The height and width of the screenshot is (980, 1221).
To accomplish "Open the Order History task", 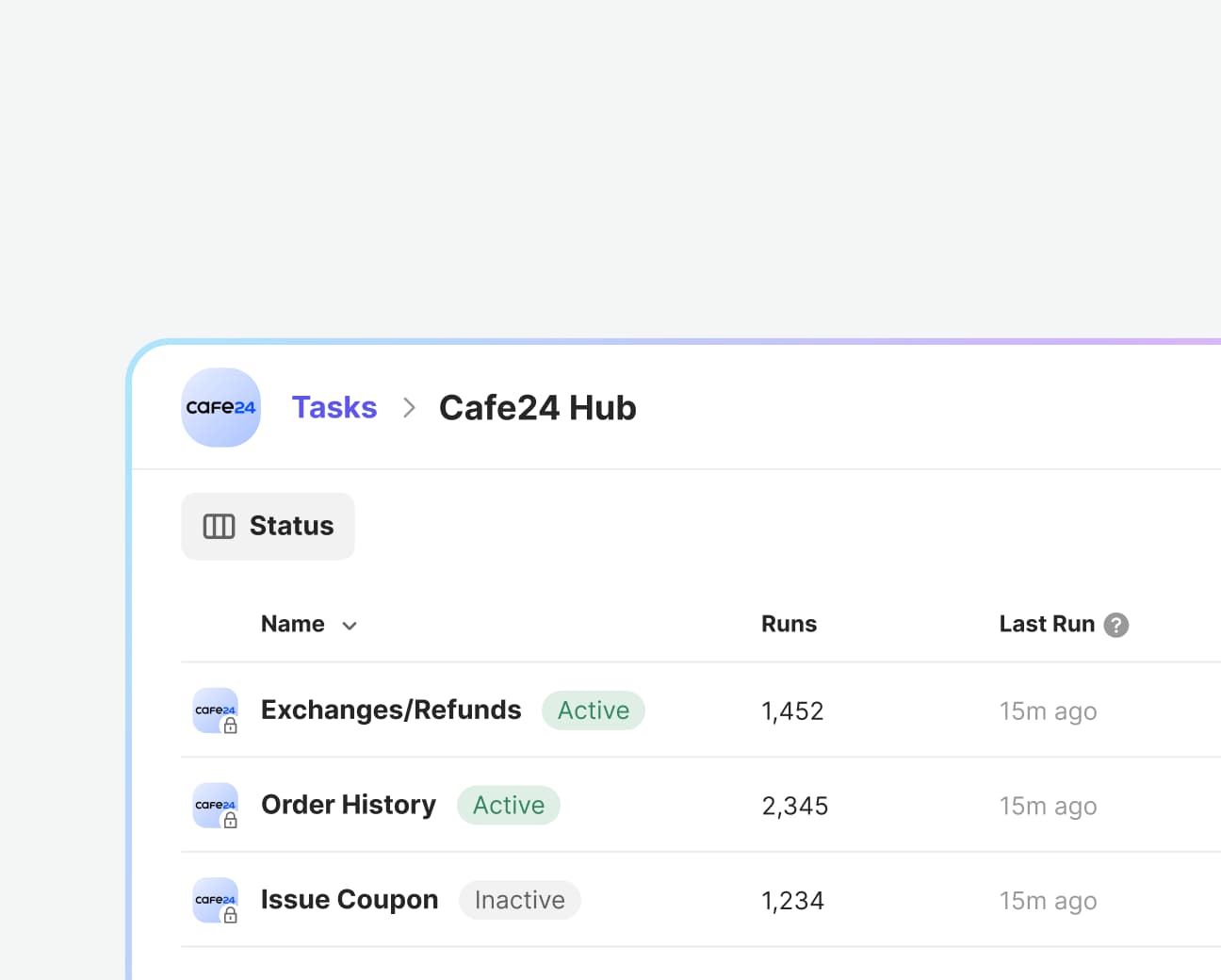I will pos(348,805).
